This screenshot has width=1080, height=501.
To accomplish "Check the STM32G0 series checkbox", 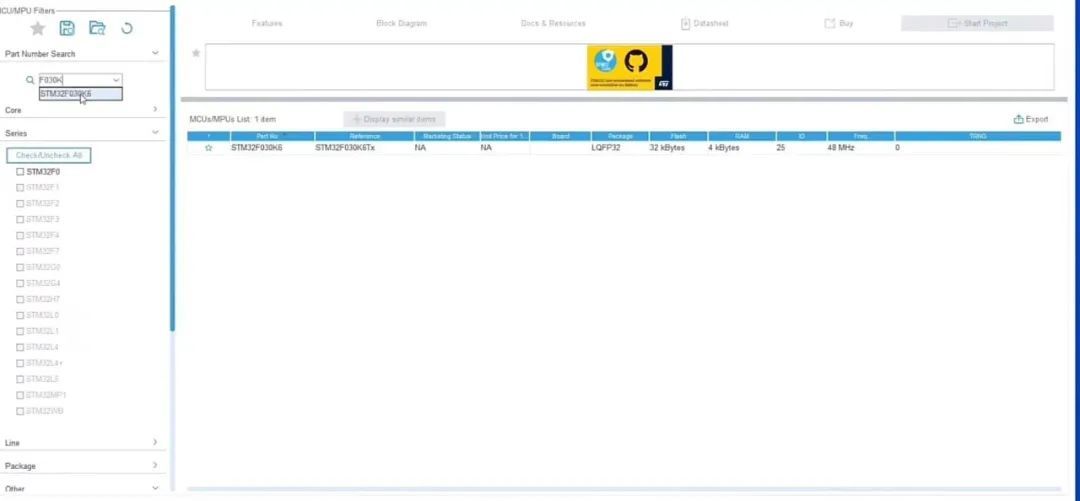I will pos(20,267).
